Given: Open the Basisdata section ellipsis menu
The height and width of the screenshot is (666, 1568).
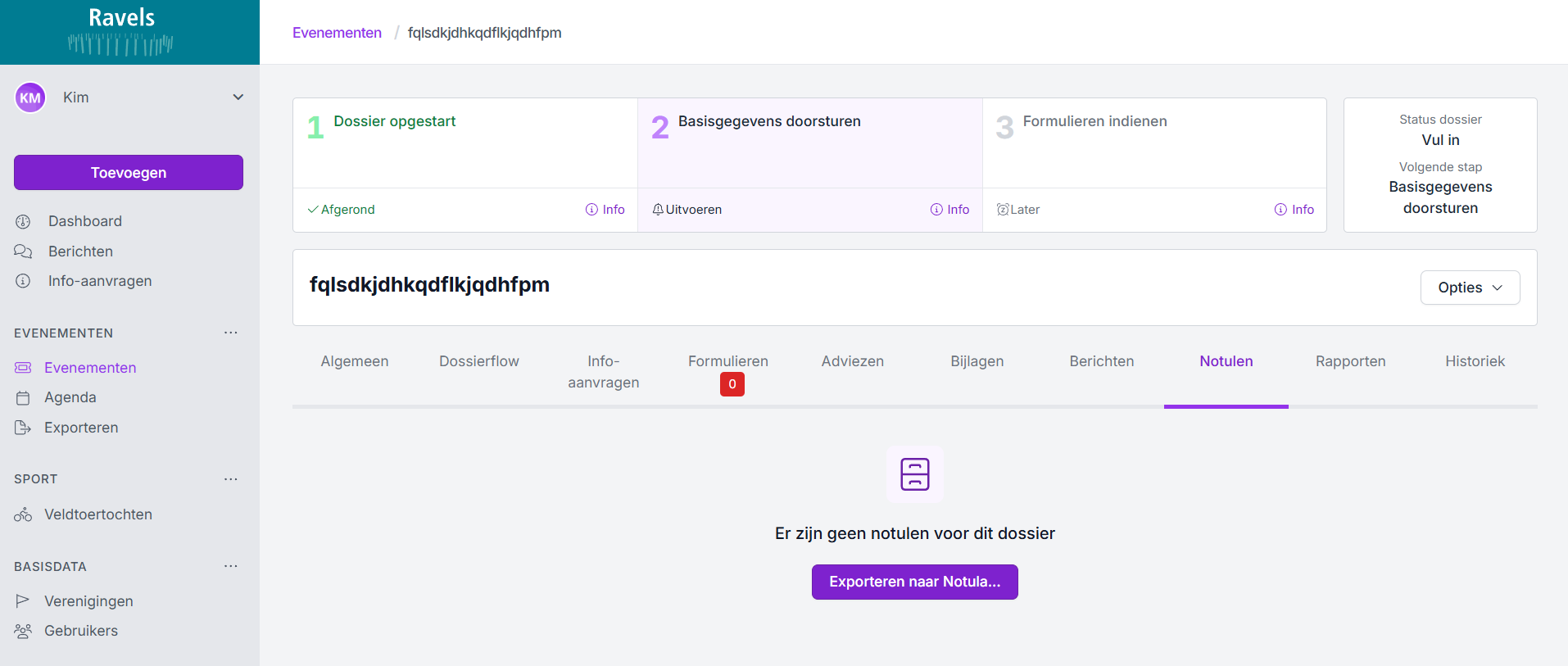Looking at the screenshot, I should 231,566.
